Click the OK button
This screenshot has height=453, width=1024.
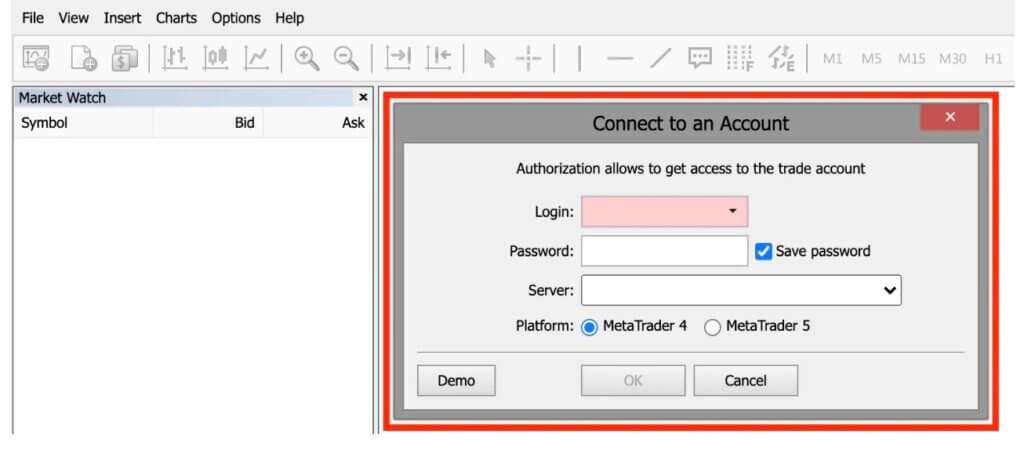[x=633, y=381]
